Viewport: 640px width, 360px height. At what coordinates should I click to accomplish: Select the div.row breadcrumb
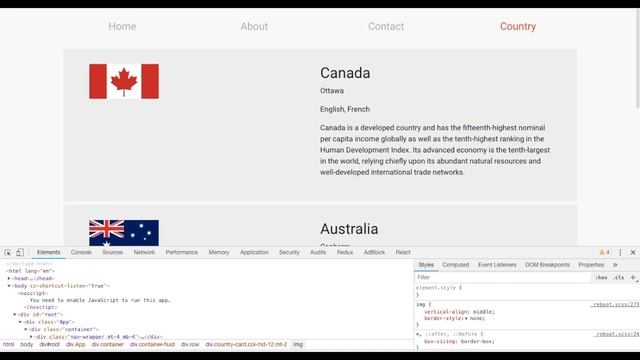click(x=190, y=344)
